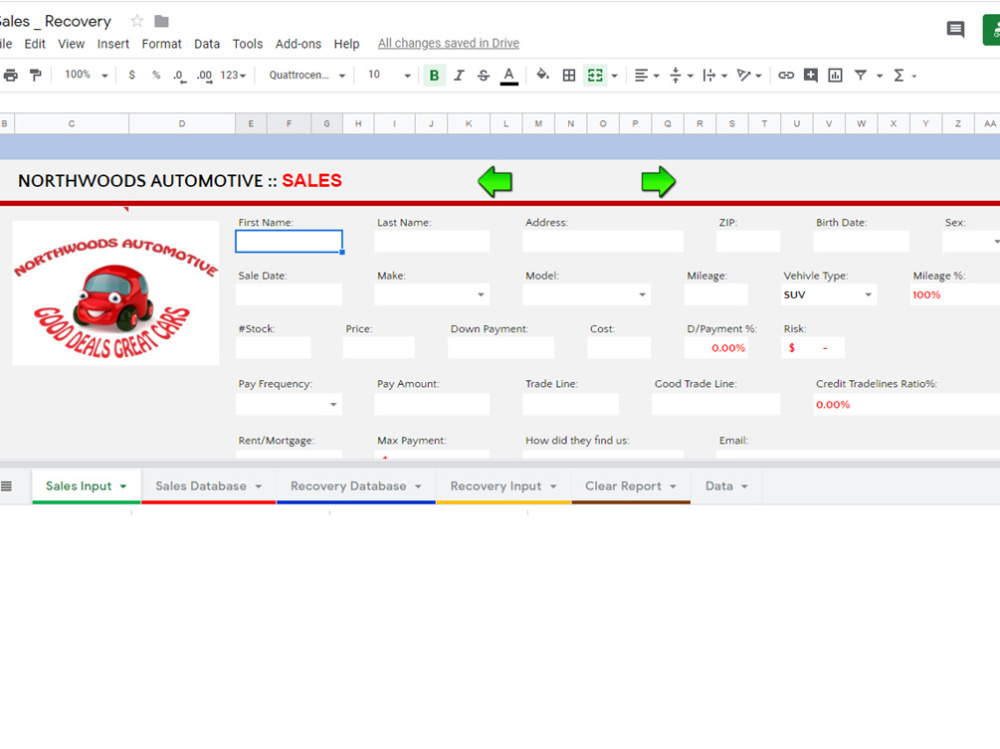Expand the merge cells options arrow
The height and width of the screenshot is (749, 1000).
tap(615, 76)
